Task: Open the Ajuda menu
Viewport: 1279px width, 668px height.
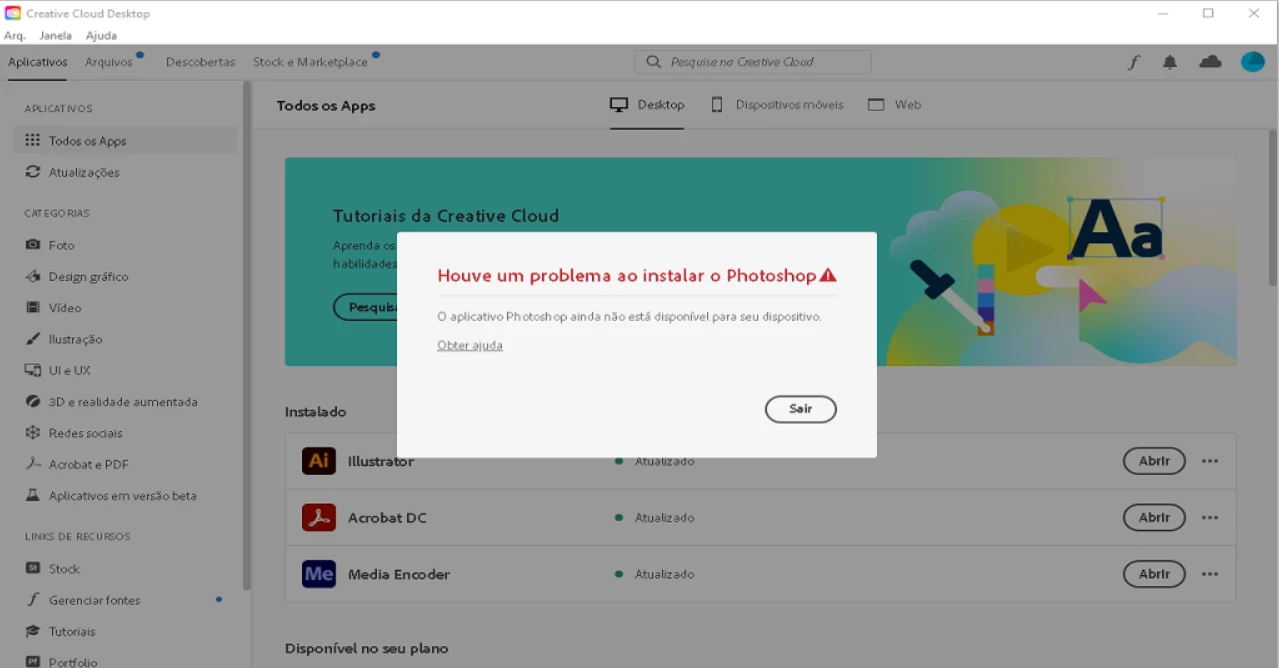Action: (101, 35)
